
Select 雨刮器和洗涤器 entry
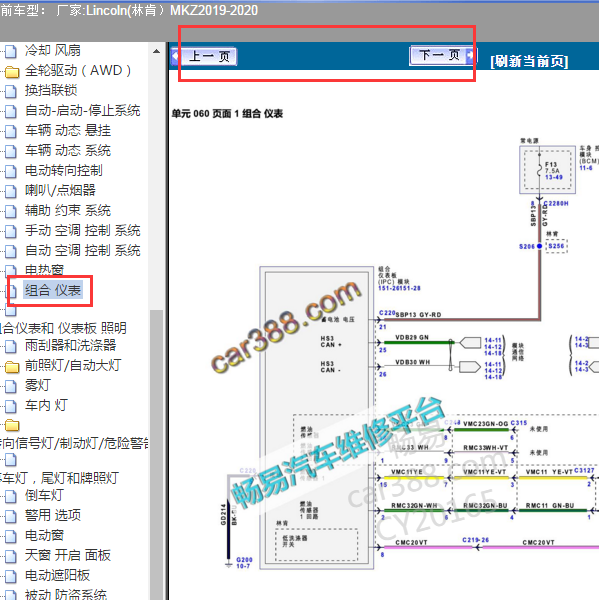[x=70, y=345]
